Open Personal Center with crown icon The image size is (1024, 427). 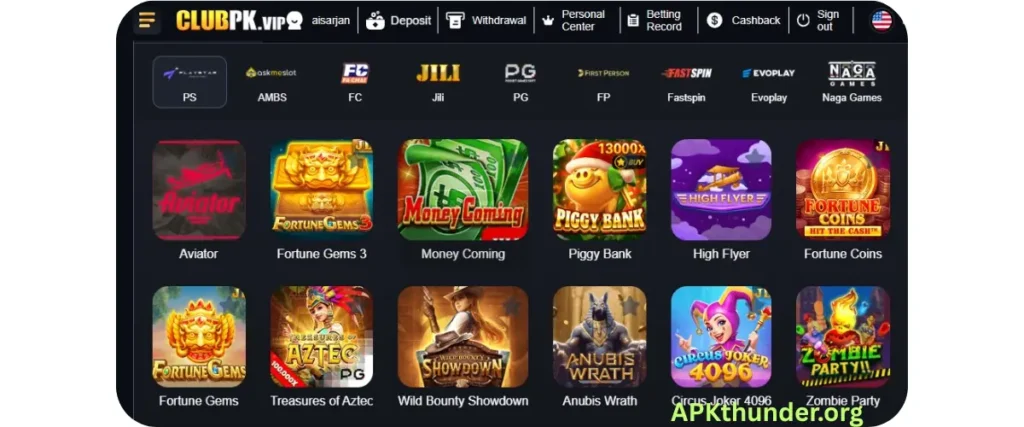coord(575,20)
